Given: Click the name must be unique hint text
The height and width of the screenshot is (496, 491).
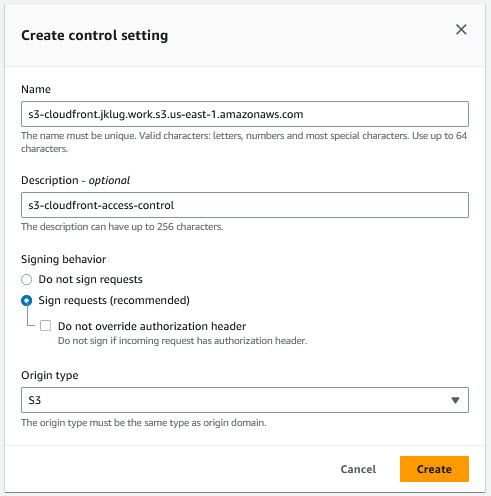Looking at the screenshot, I should pyautogui.click(x=244, y=142).
